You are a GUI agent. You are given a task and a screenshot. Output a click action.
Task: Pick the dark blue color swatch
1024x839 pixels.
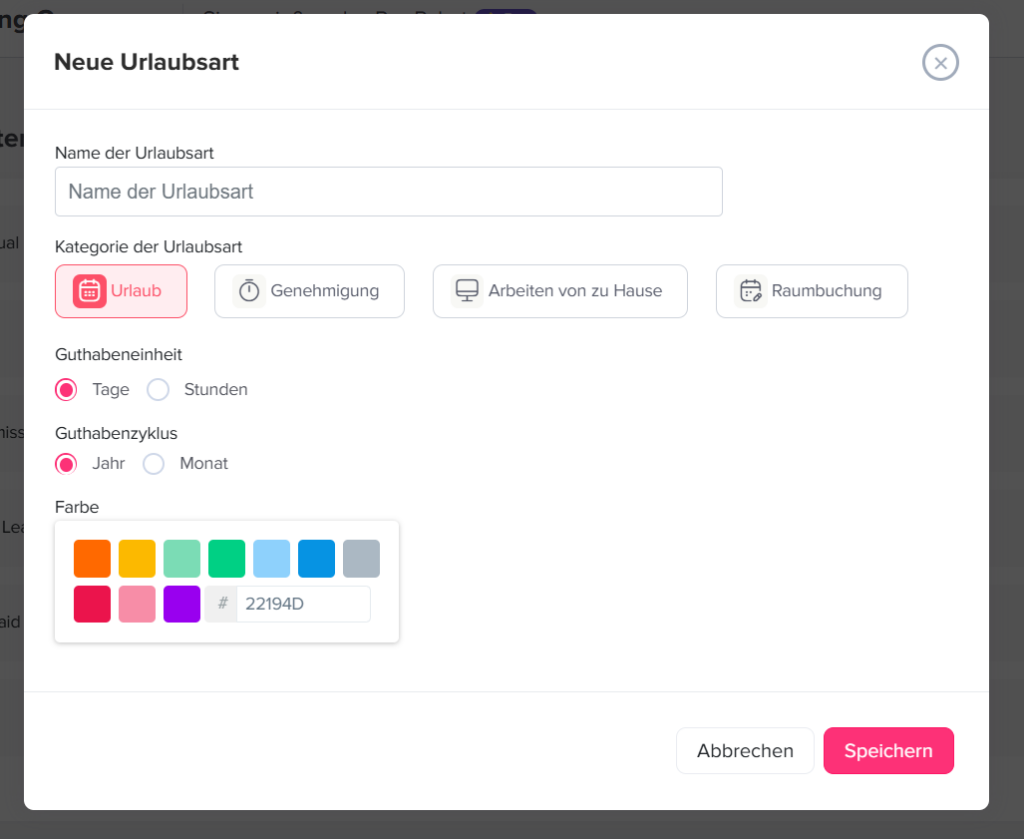click(x=316, y=559)
